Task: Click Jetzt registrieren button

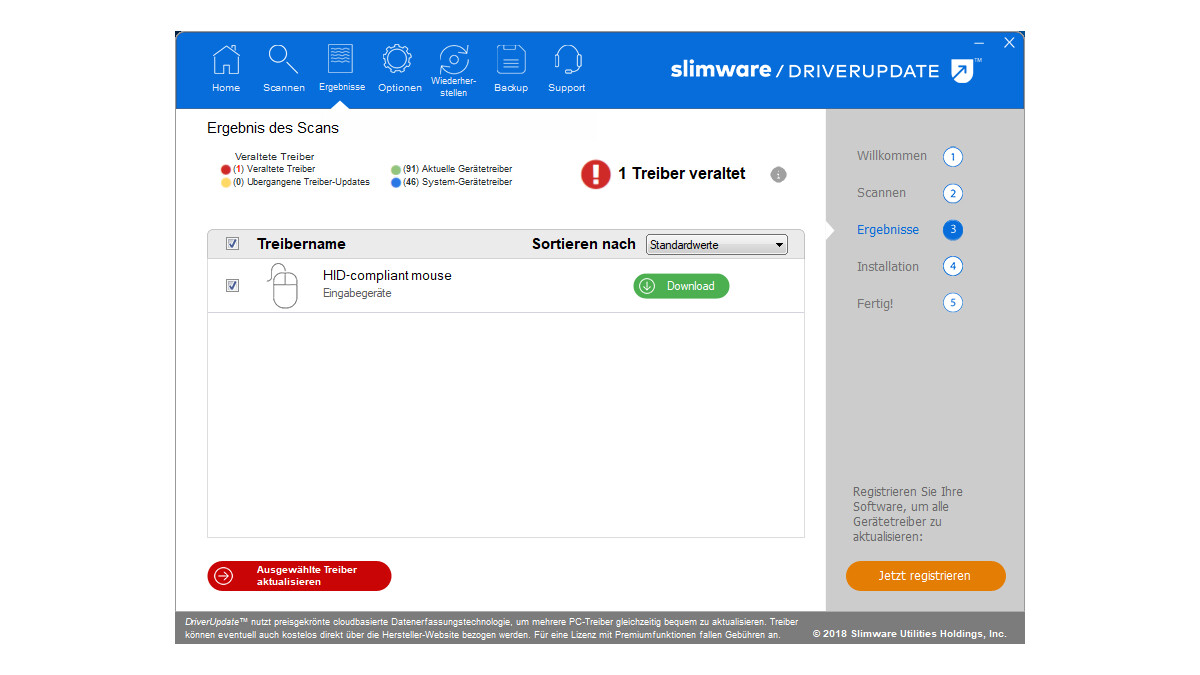Action: 925,576
